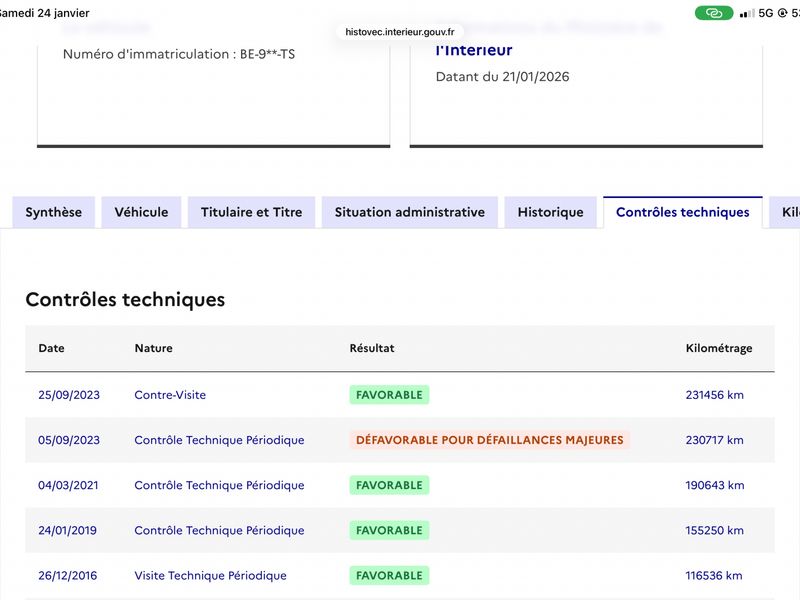The height and width of the screenshot is (600, 800).
Task: Select the Titulaire et Titre tab
Action: pyautogui.click(x=251, y=212)
